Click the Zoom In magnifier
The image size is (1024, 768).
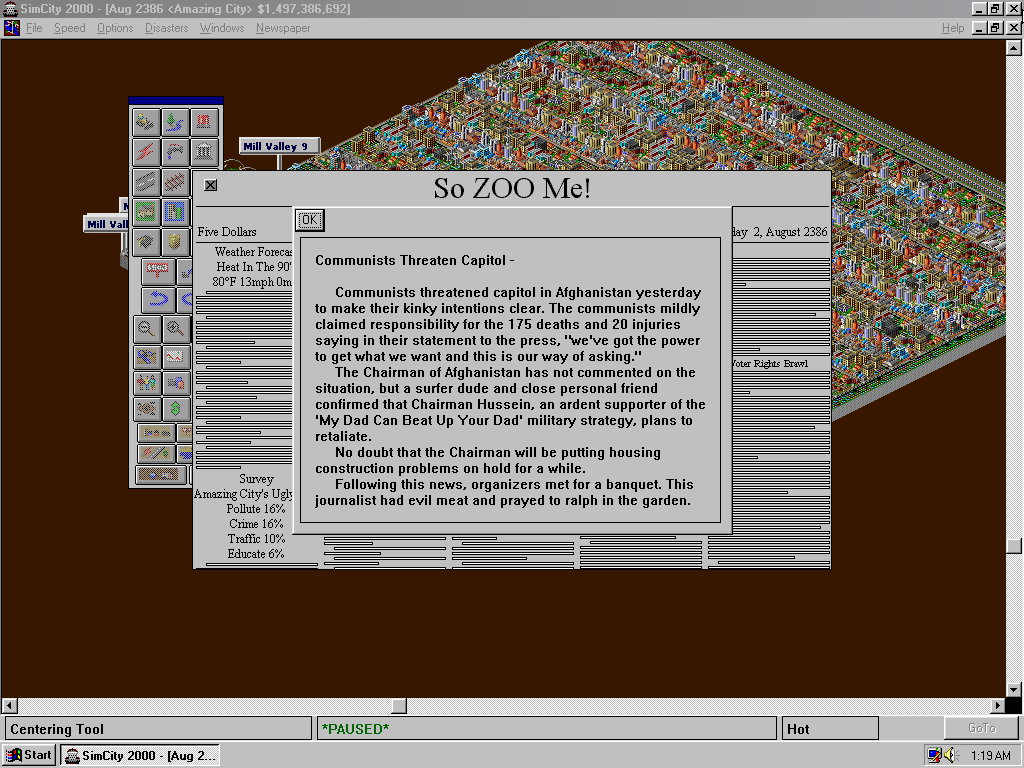(x=176, y=329)
